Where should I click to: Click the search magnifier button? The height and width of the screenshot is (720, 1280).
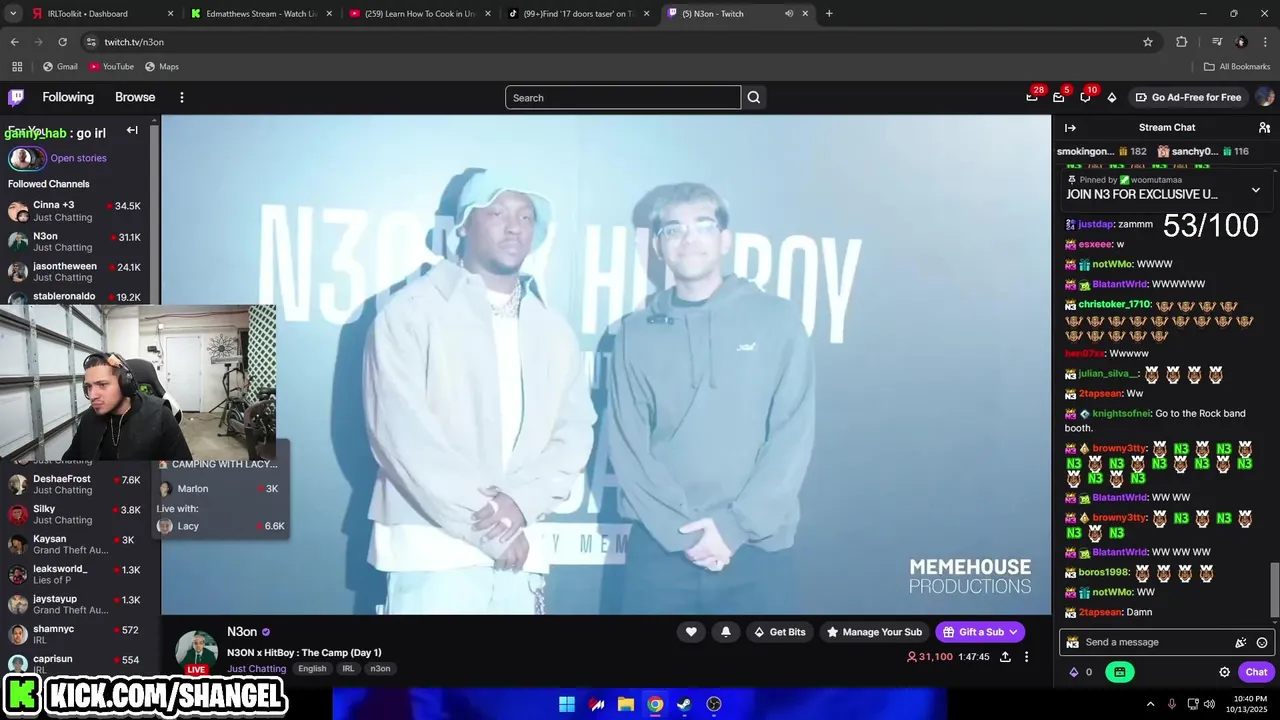tap(754, 97)
